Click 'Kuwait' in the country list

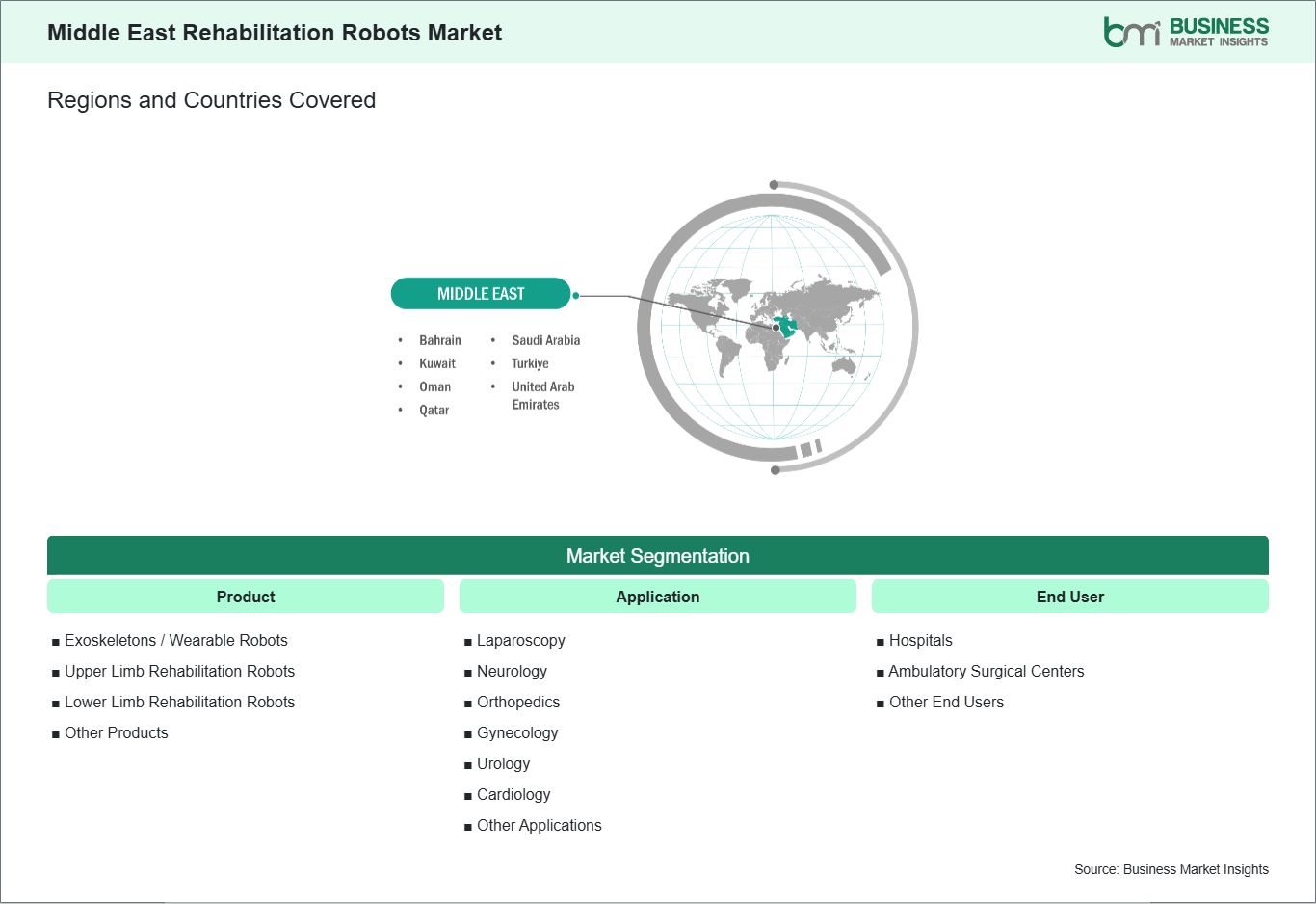coord(437,363)
